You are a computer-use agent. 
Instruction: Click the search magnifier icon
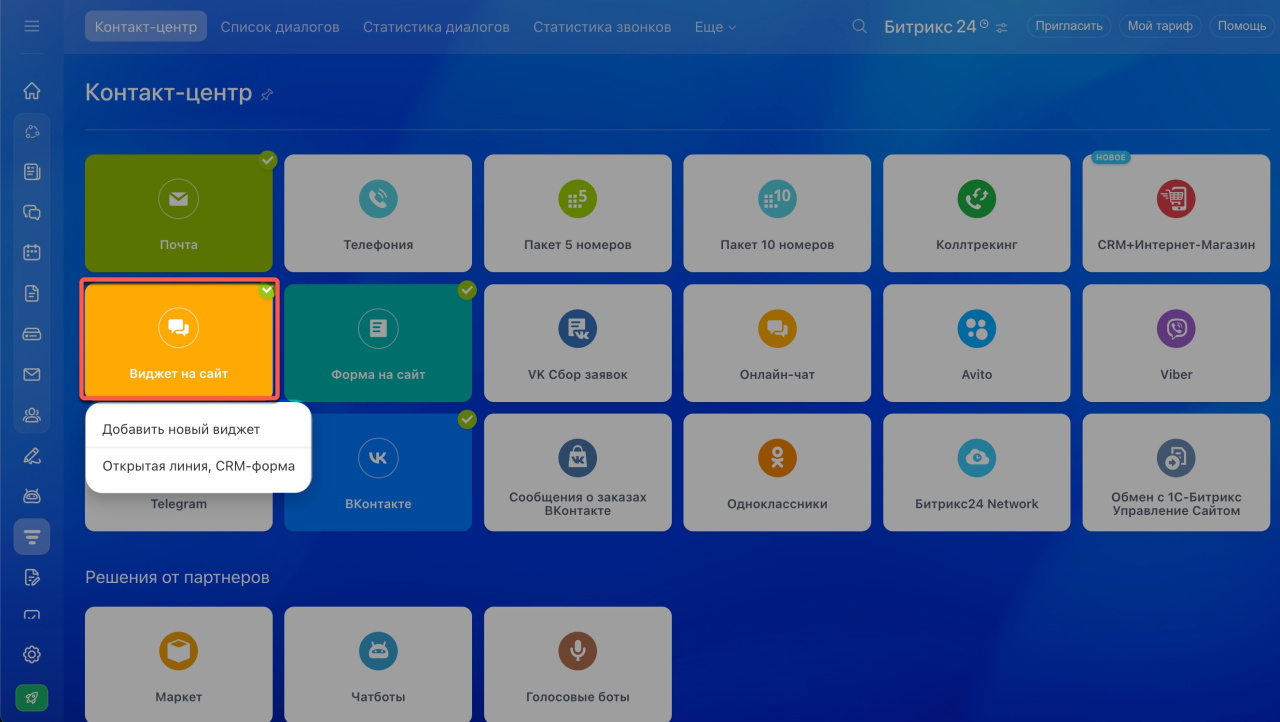[x=859, y=27]
